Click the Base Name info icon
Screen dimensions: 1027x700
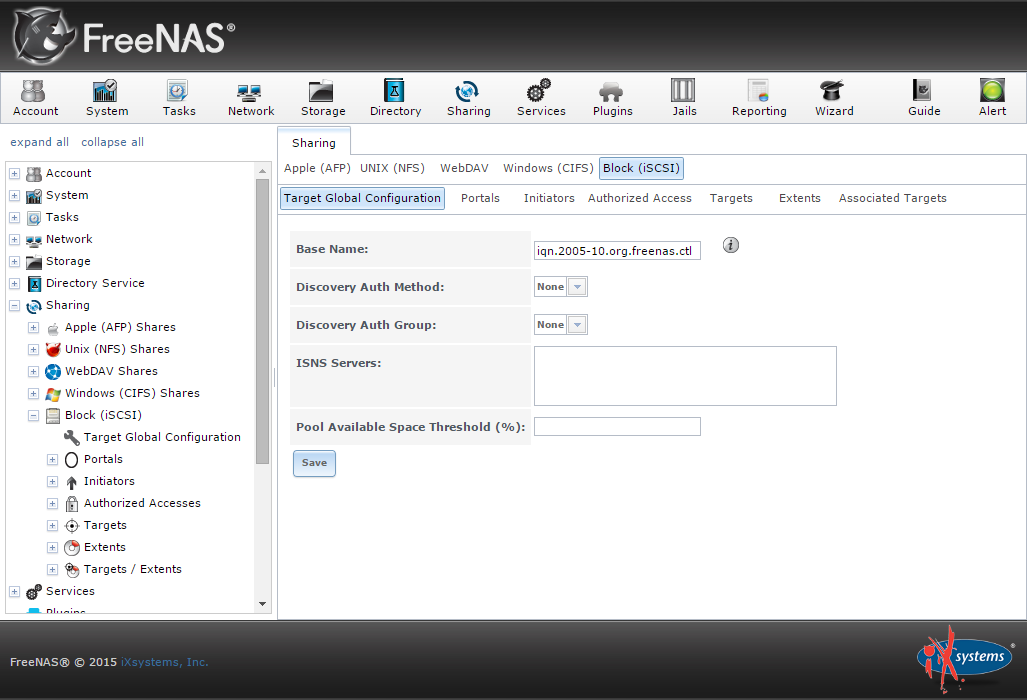click(731, 246)
